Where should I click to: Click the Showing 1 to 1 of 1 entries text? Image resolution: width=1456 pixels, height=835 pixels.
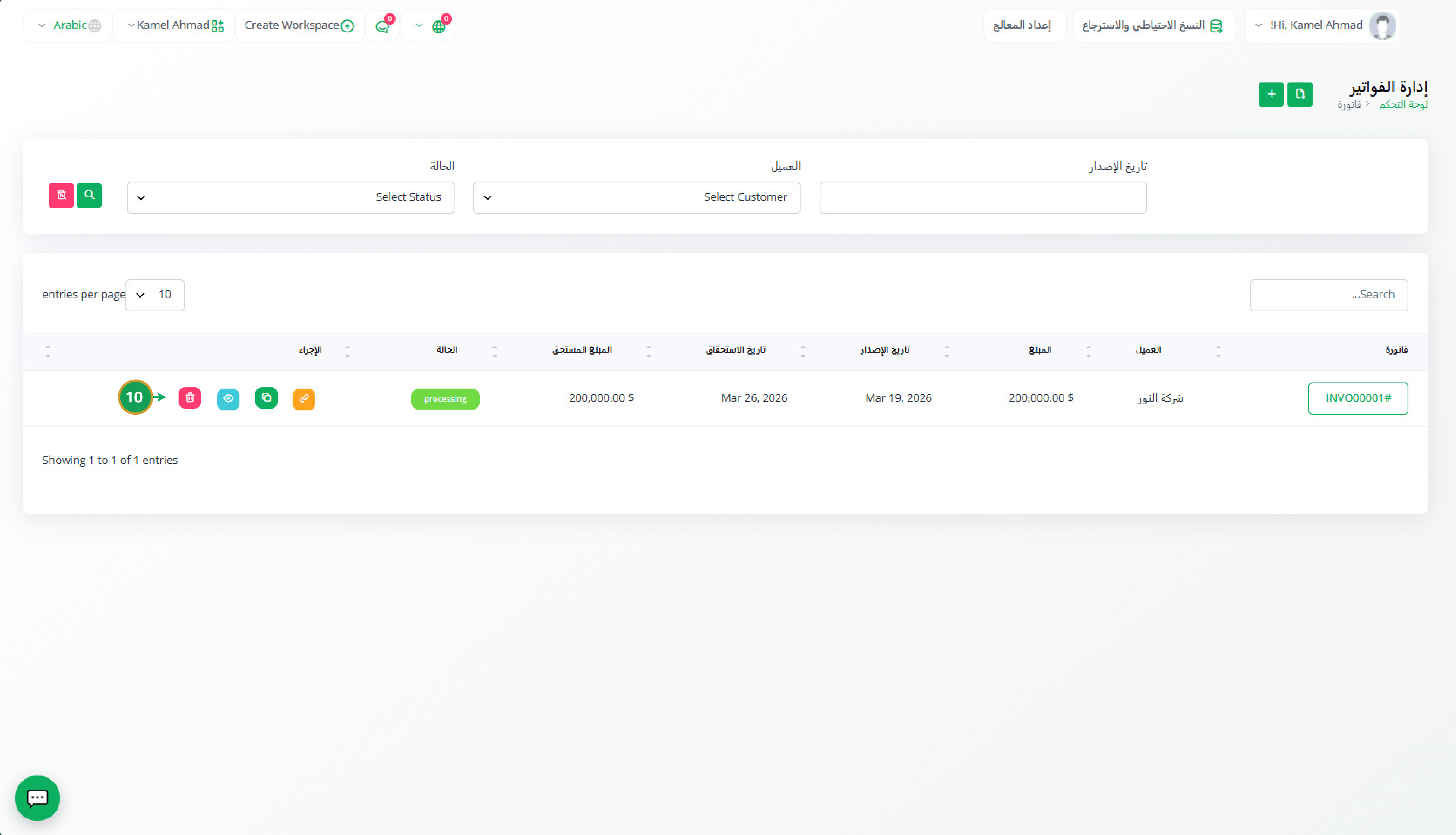click(x=110, y=461)
